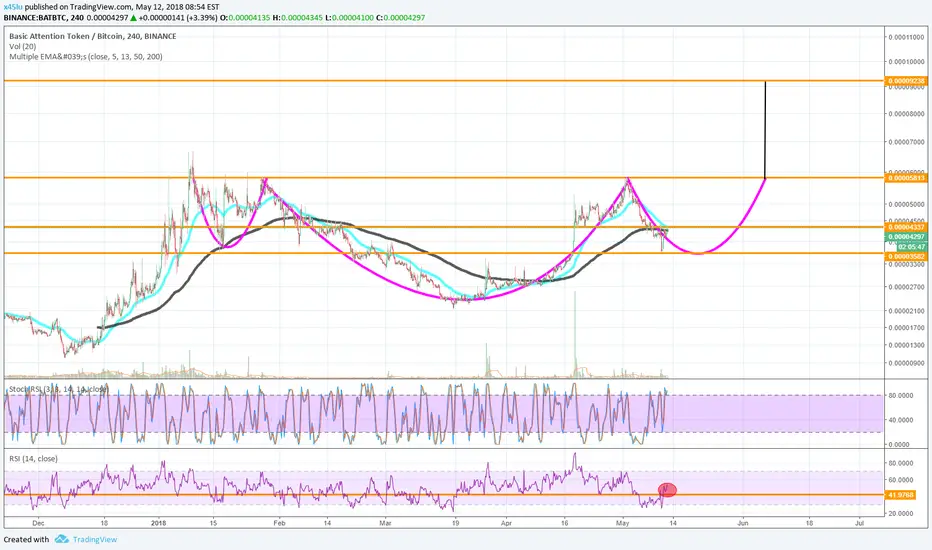The width and height of the screenshot is (932, 550).
Task: Select the Vol (20) indicator label
Action: [x=22, y=46]
